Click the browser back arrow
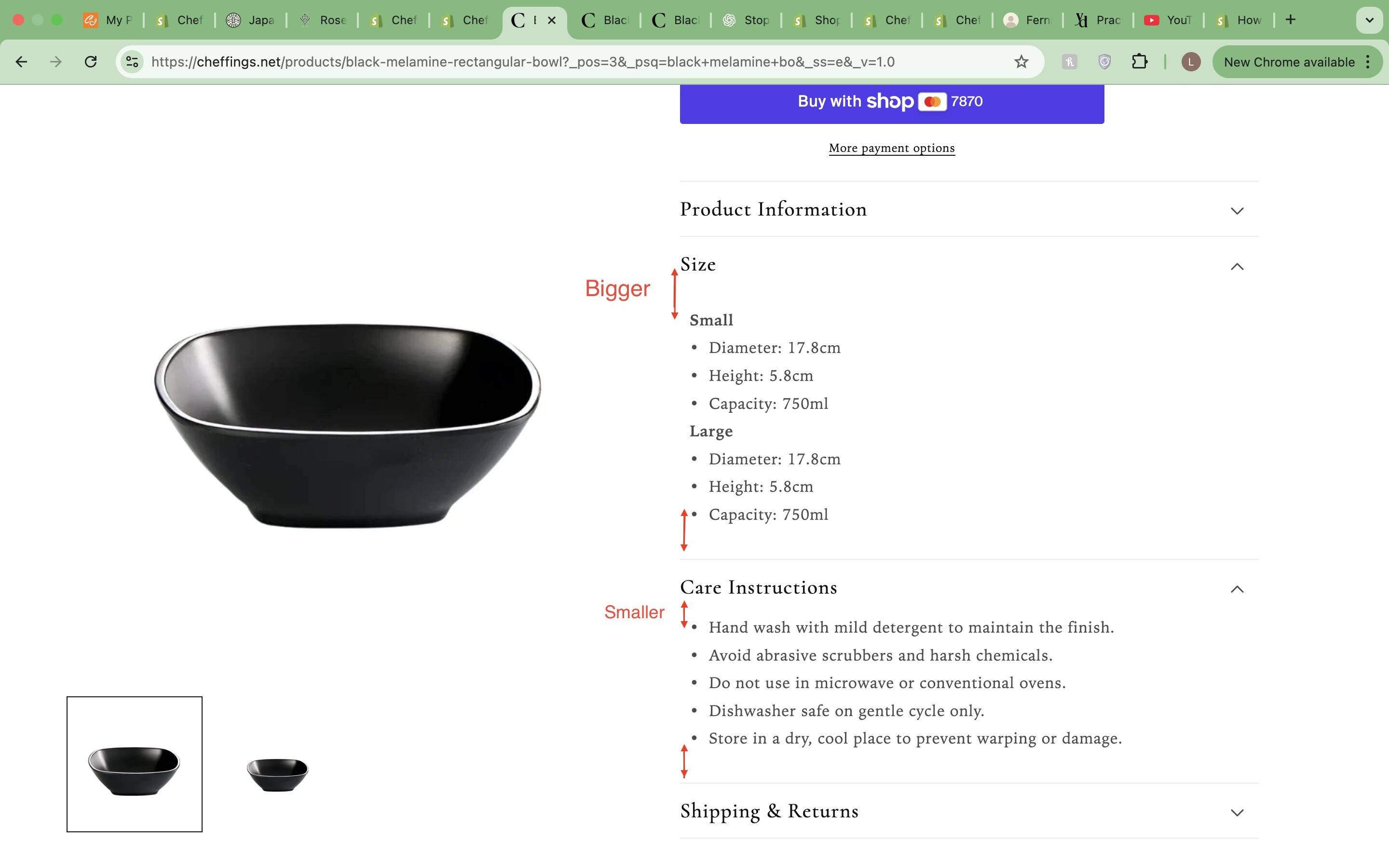 click(21, 62)
